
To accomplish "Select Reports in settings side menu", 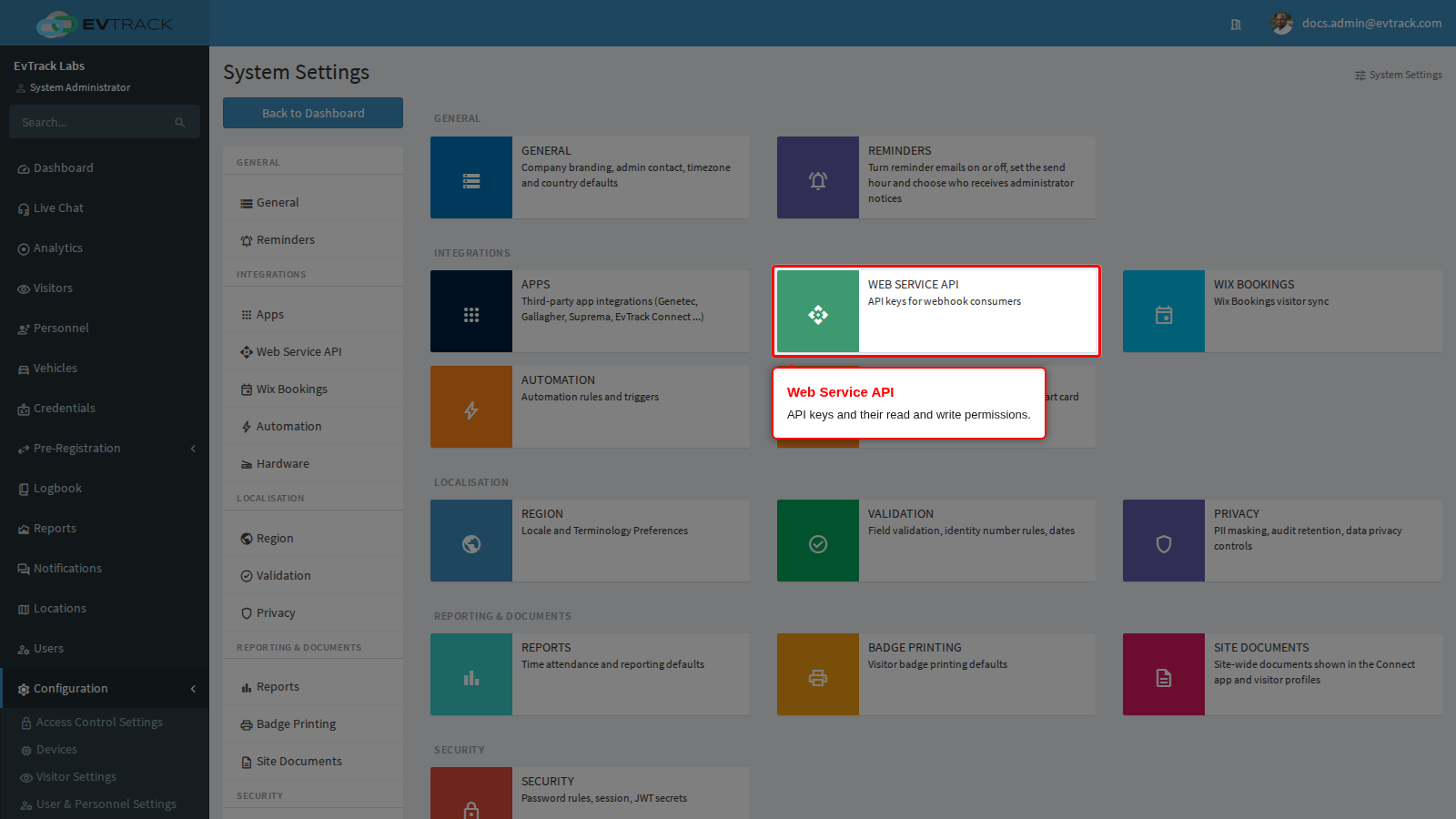I will [x=313, y=687].
